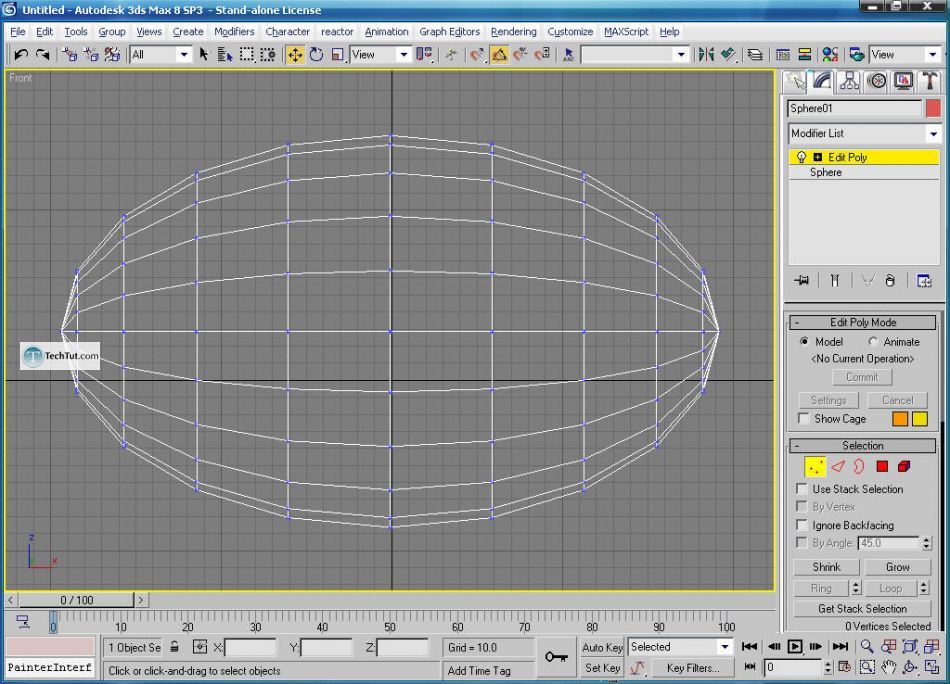Open the Graph Editors menu

tap(450, 32)
